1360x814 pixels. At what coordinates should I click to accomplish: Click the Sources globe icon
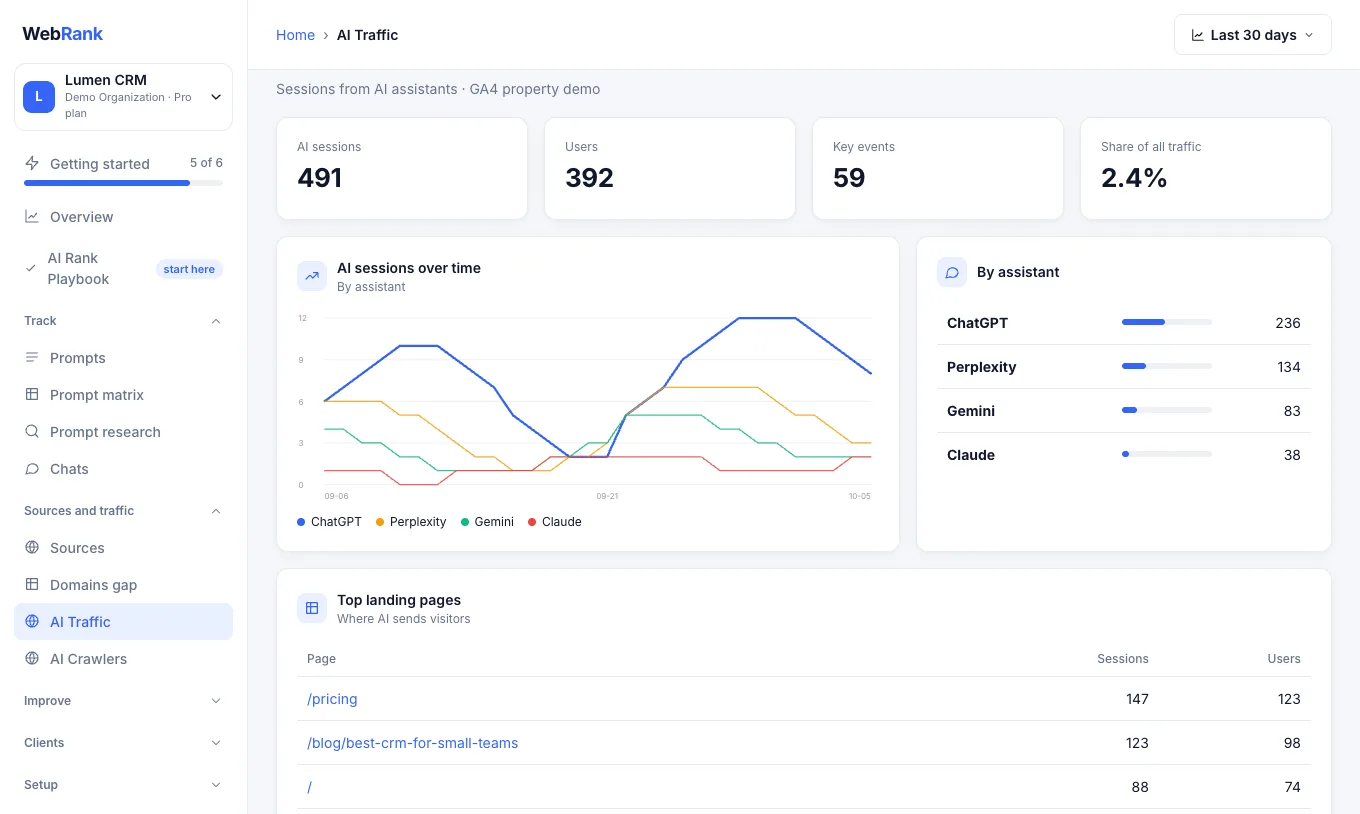pyautogui.click(x=32, y=547)
